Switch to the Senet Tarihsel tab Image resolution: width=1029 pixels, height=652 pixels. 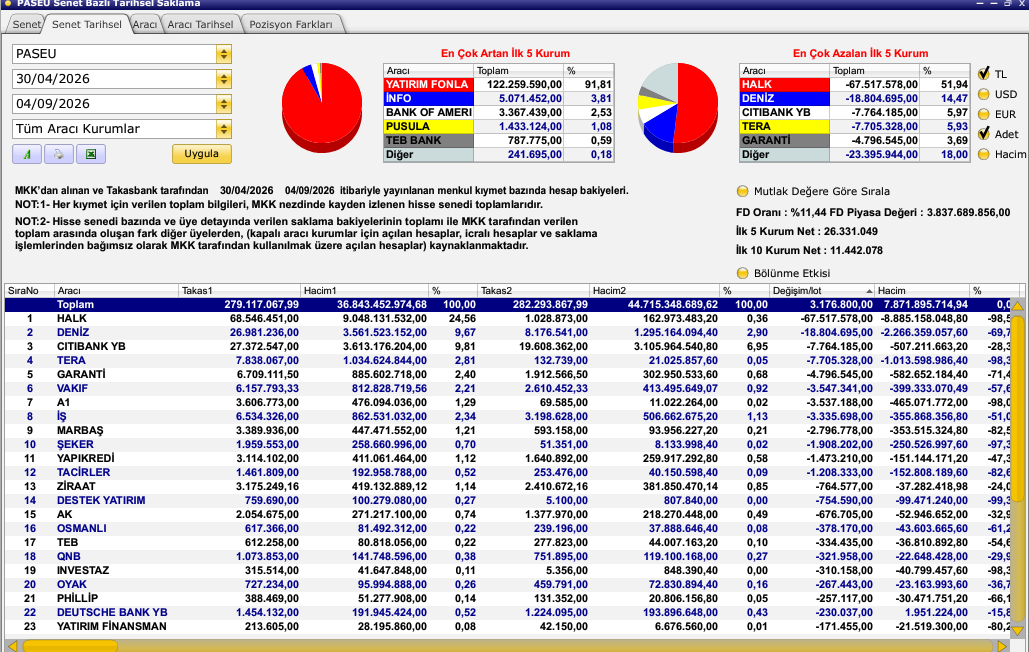point(87,24)
